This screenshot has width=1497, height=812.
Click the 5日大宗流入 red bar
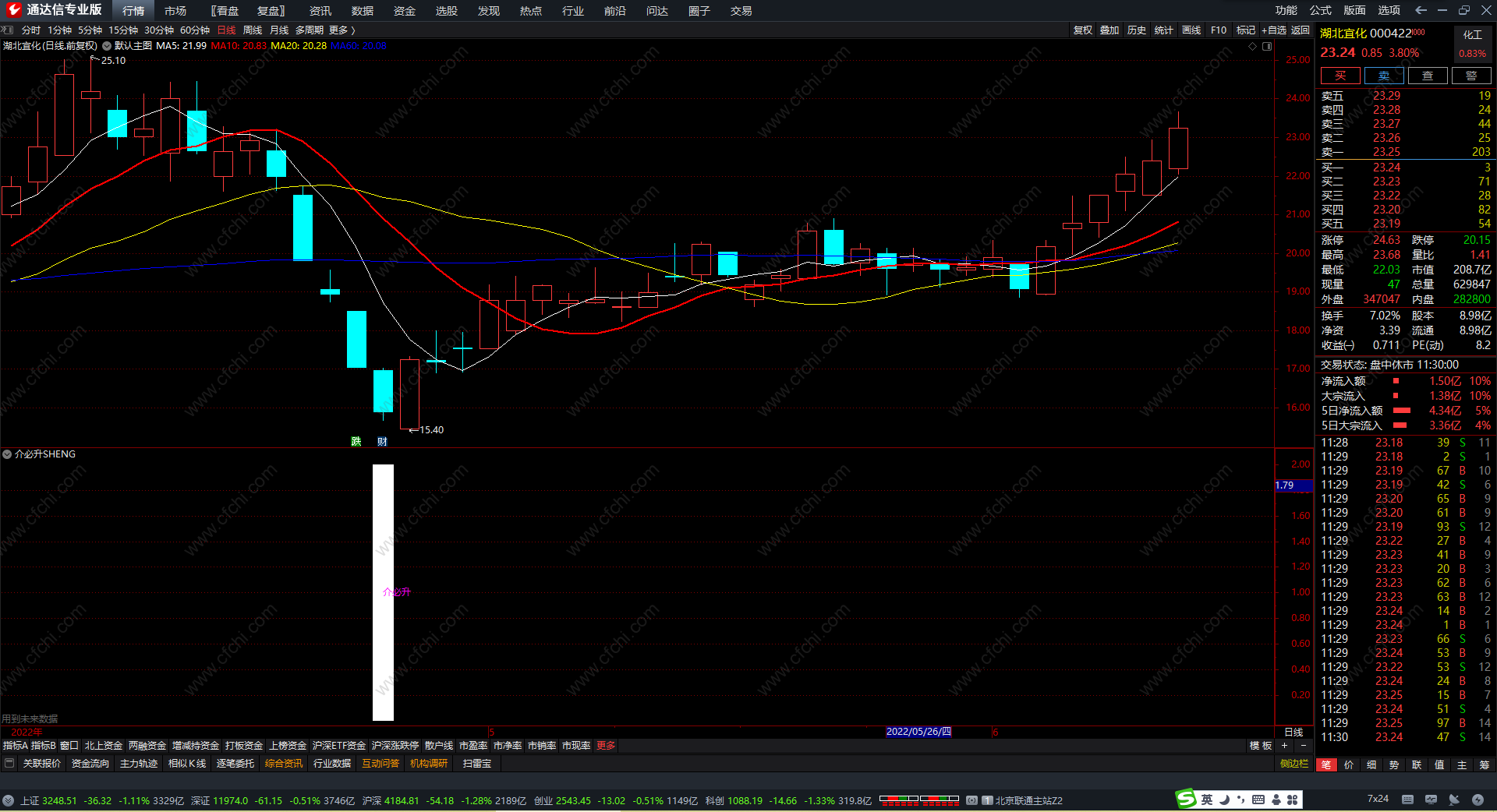tap(1400, 425)
